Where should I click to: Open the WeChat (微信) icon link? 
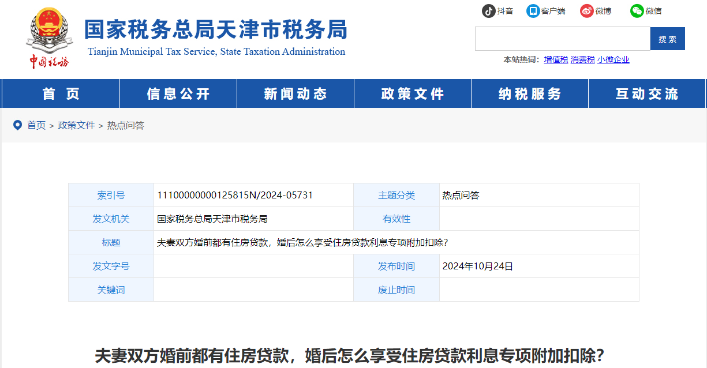[x=637, y=11]
